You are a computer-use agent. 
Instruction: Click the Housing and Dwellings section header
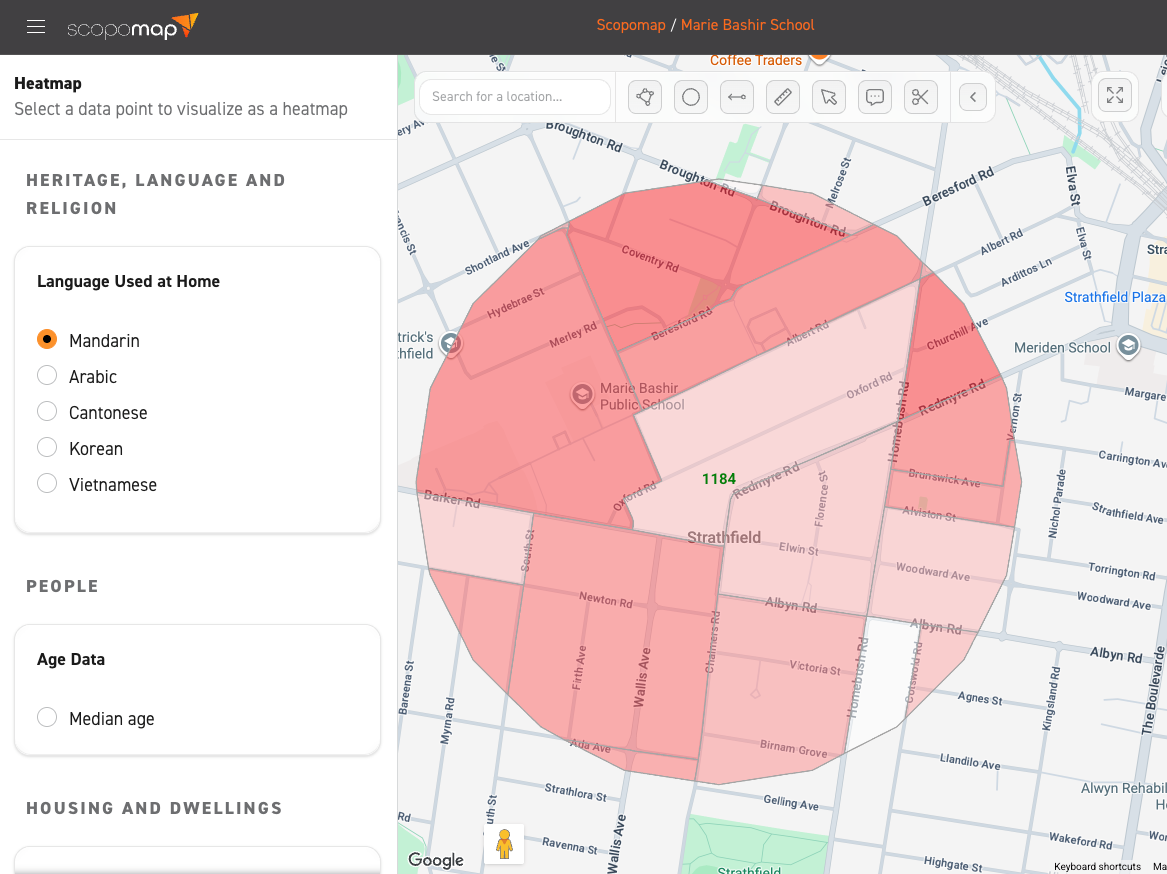pos(155,808)
